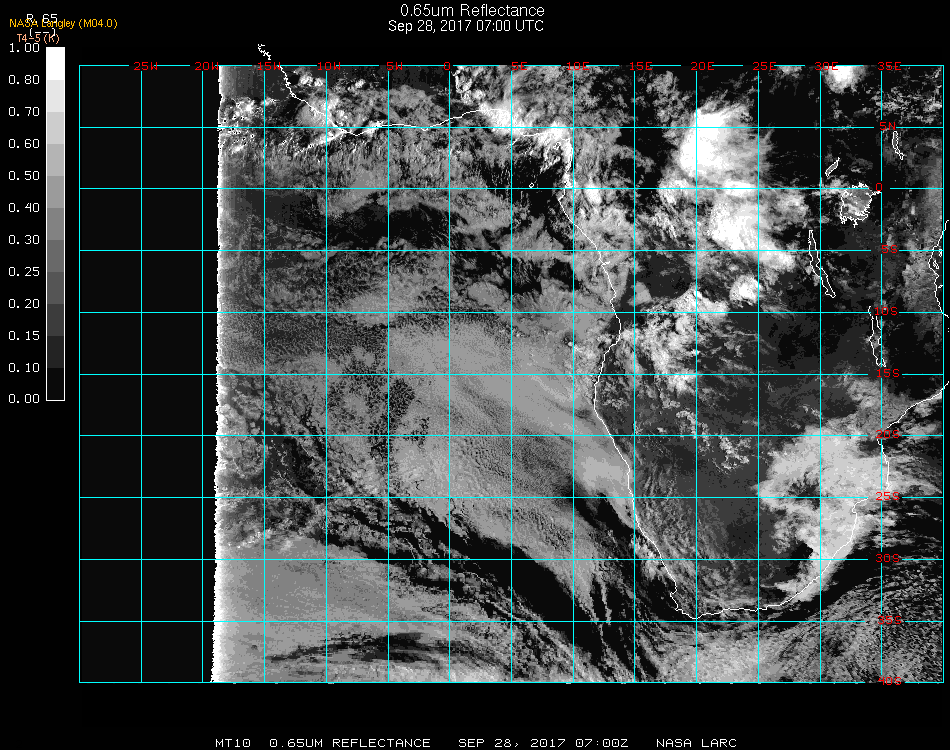Click the mid-gray scale segment beside 0.40

click(x=55, y=224)
